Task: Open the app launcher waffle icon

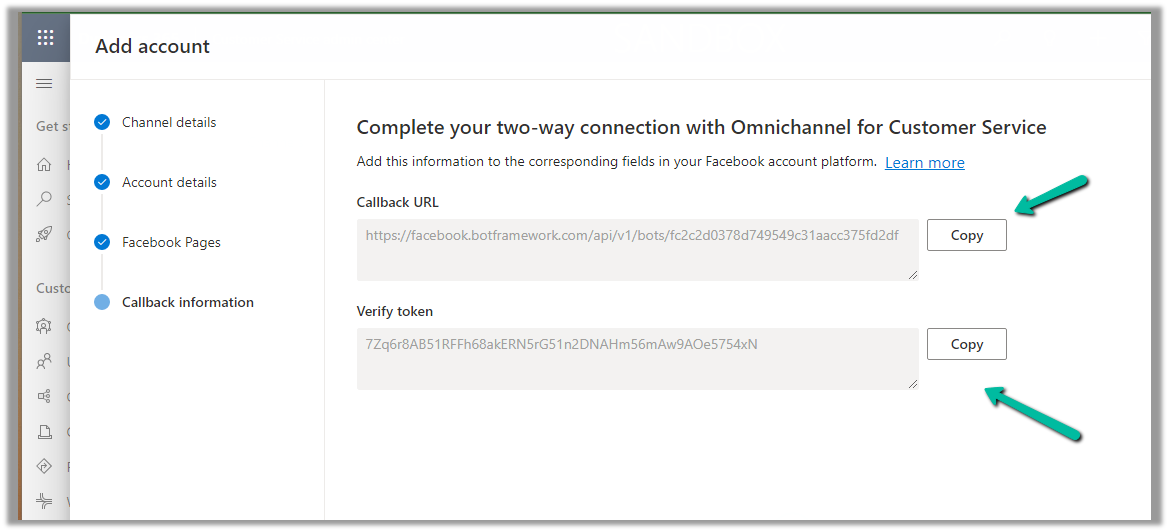Action: (x=45, y=39)
